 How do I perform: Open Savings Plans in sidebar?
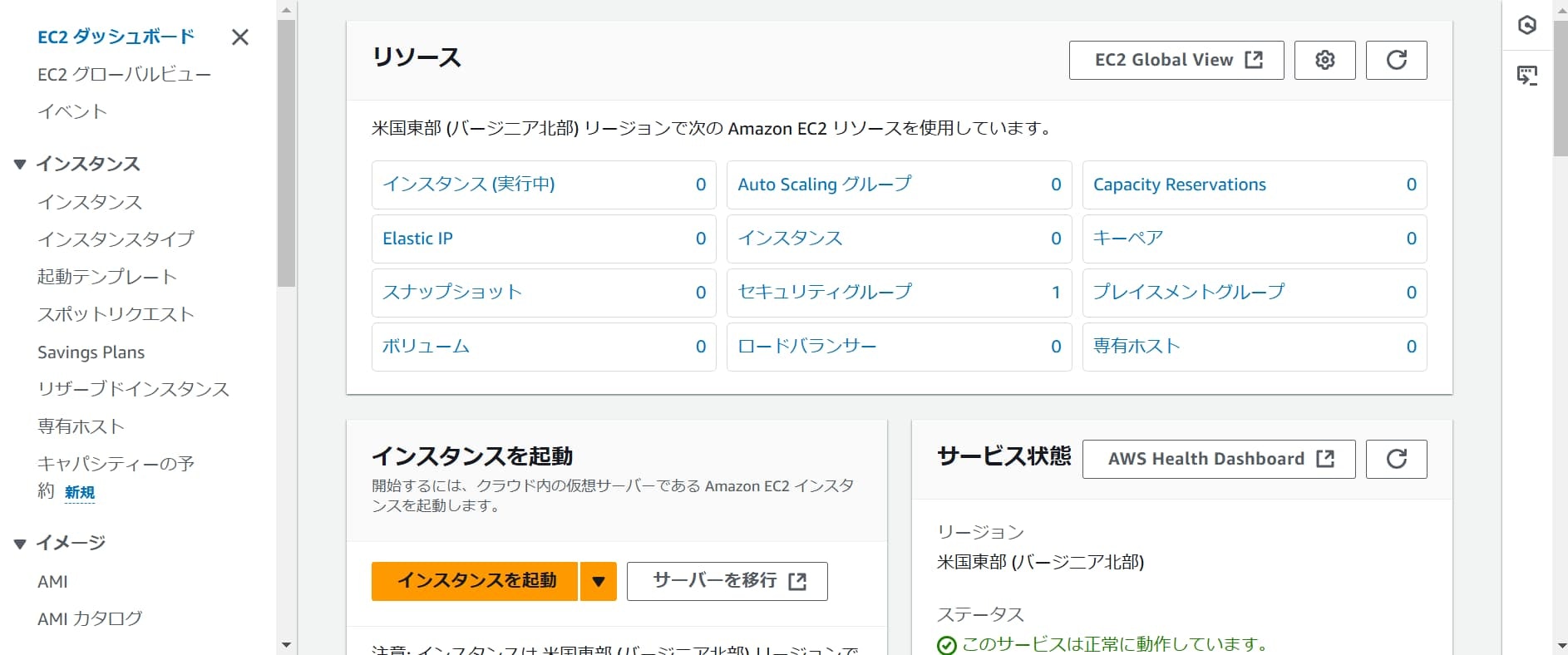(x=91, y=352)
